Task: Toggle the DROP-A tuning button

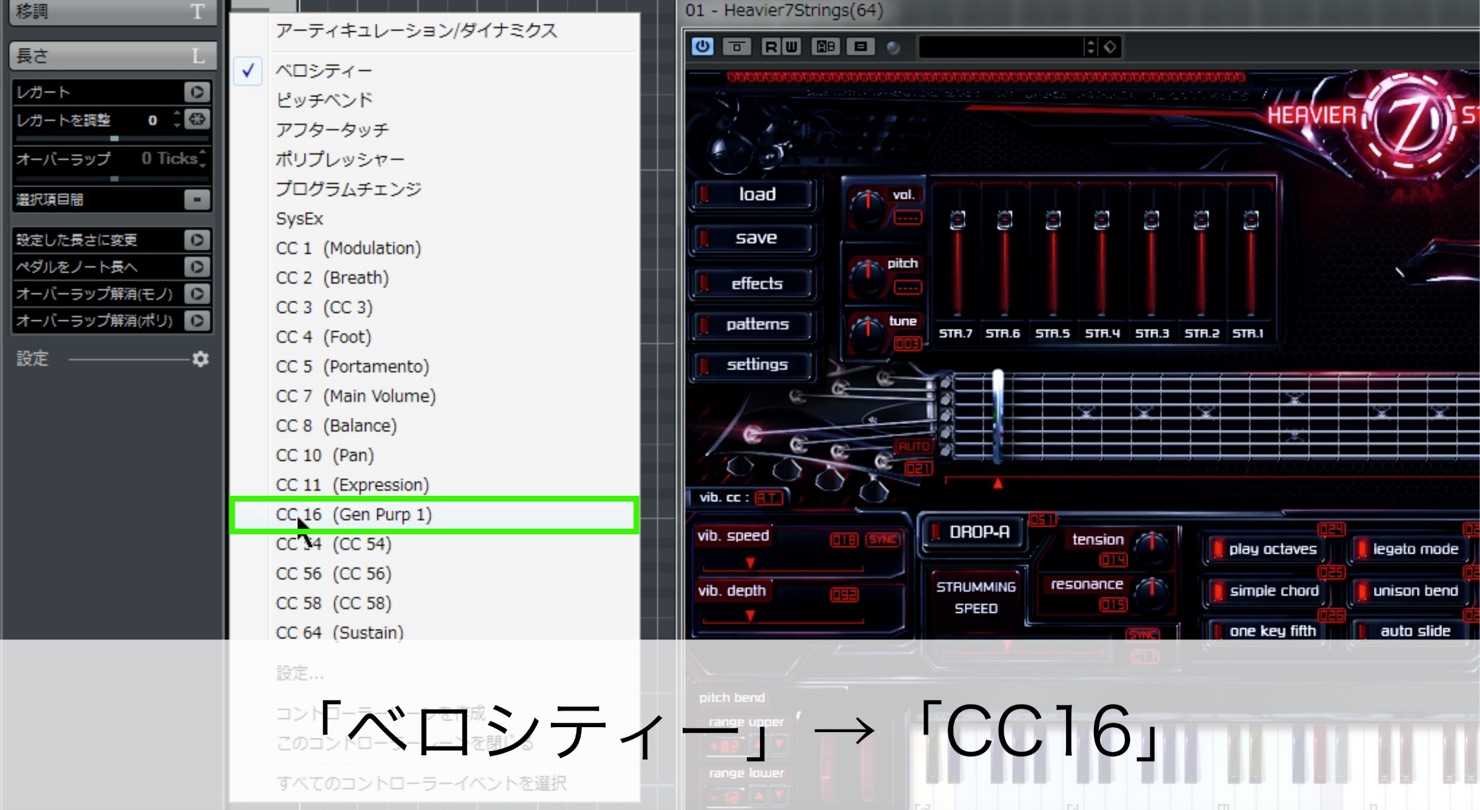Action: [x=972, y=533]
